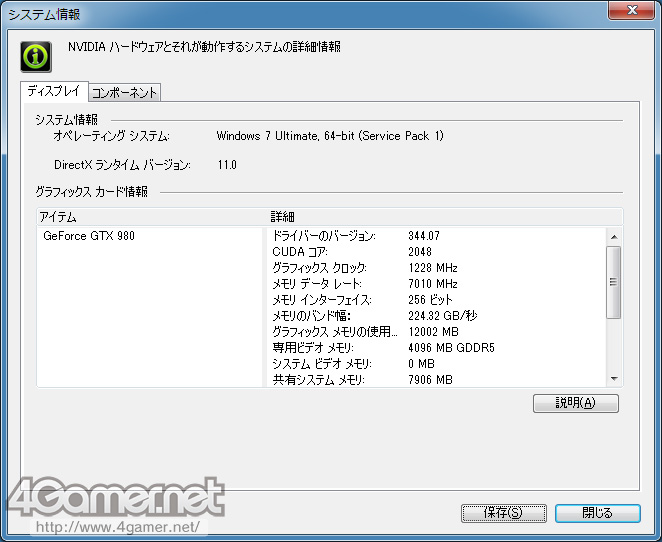Close the システム情報 window with X

click(x=631, y=10)
